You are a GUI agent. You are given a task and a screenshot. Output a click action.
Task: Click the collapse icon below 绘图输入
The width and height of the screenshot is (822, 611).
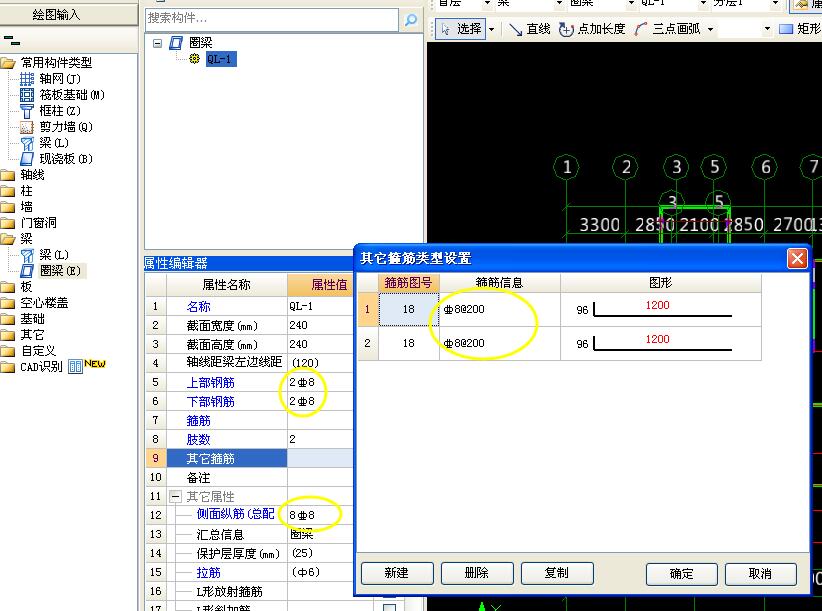click(x=12, y=40)
